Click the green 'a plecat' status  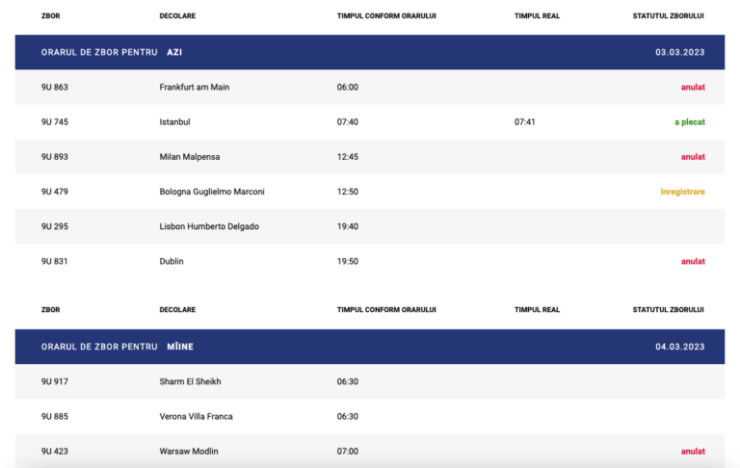(x=689, y=122)
